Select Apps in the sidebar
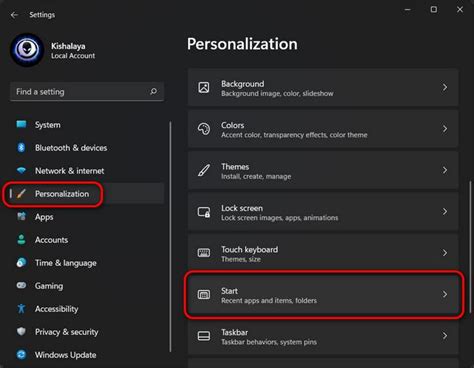The width and height of the screenshot is (474, 368). click(x=44, y=217)
